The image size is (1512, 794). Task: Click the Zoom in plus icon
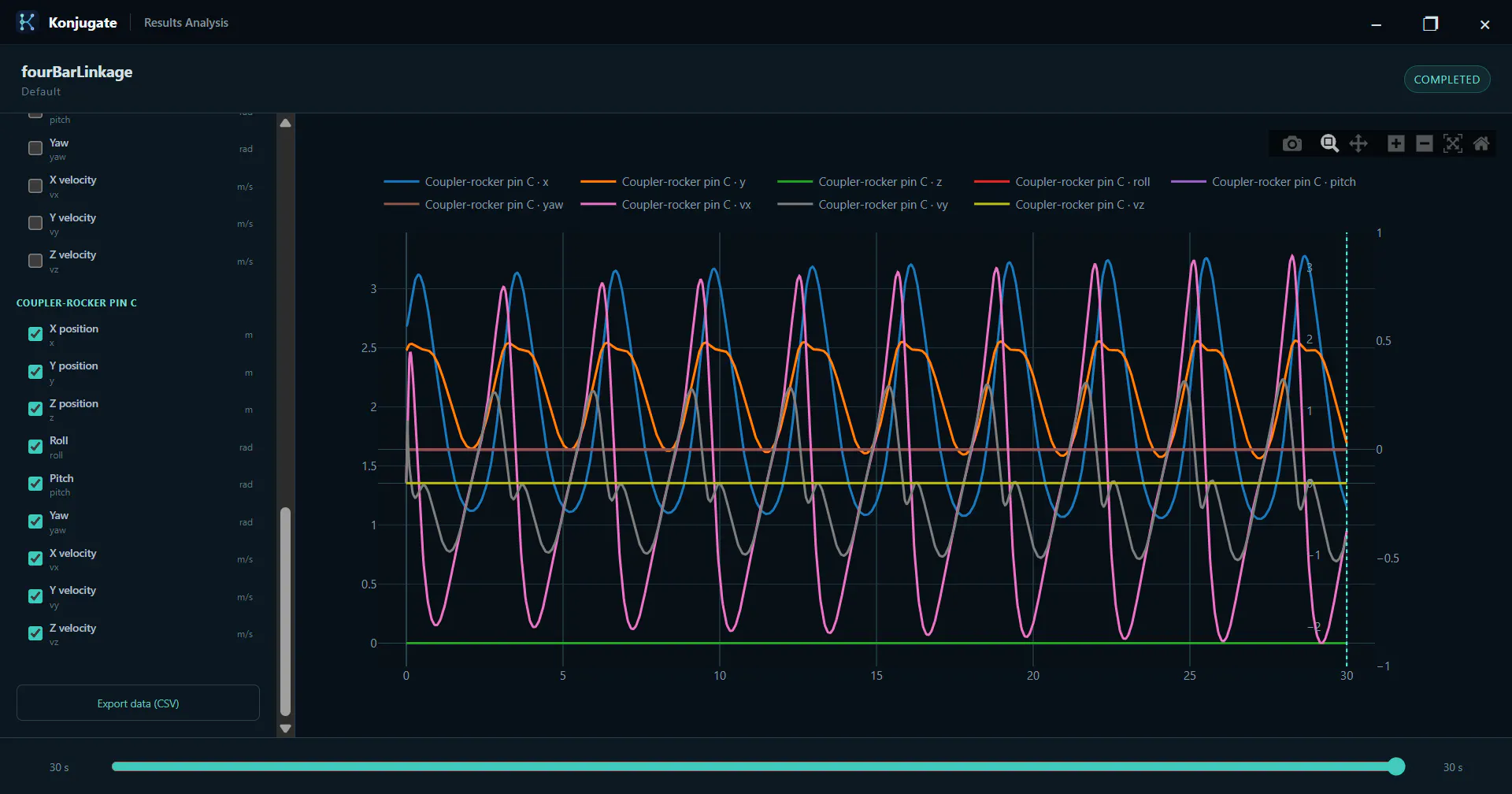click(1395, 143)
